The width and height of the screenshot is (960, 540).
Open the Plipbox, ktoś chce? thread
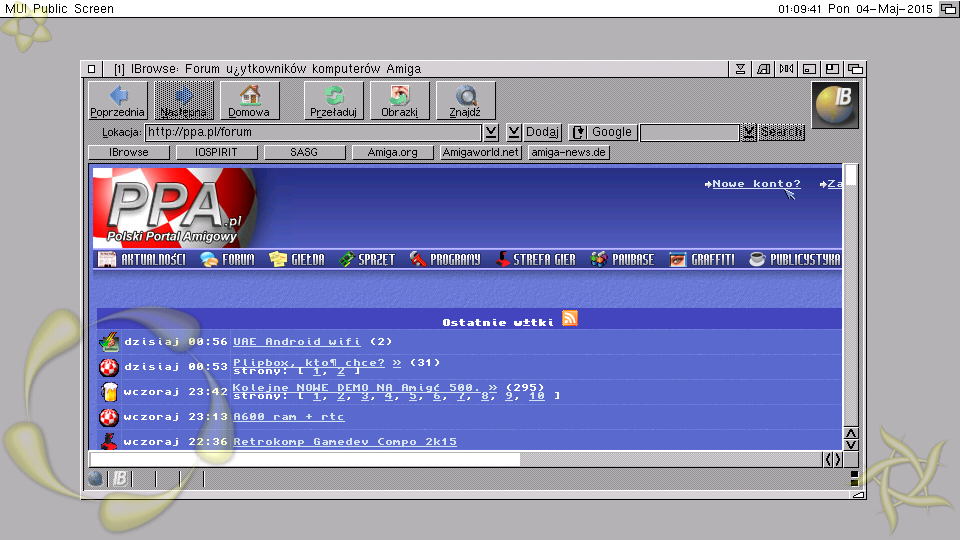[309, 362]
